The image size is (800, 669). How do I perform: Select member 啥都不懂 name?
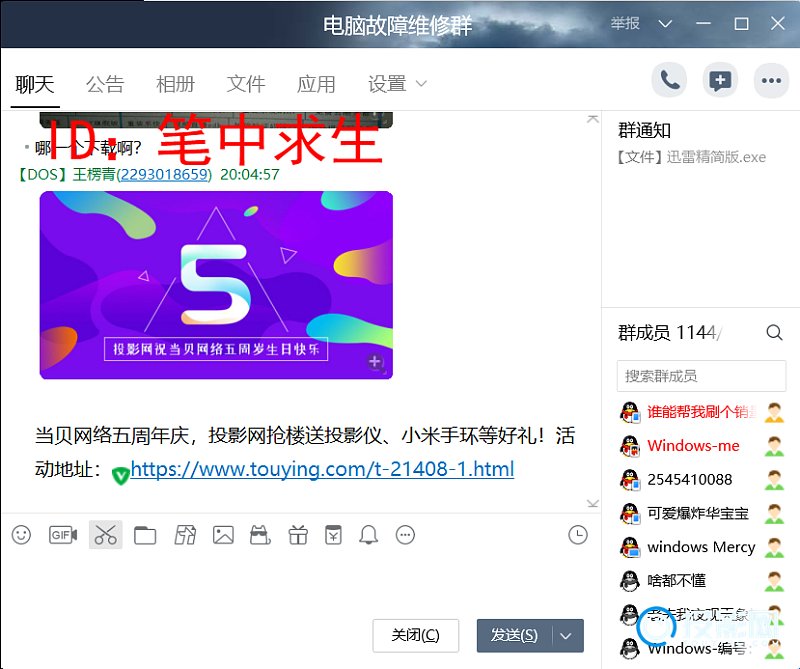pyautogui.click(x=677, y=581)
